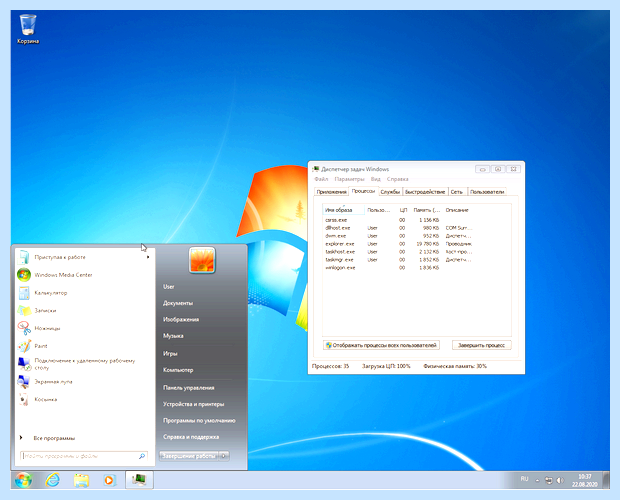The width and height of the screenshot is (620, 500).
Task: Open Options menu in Task Manager
Action: [349, 179]
